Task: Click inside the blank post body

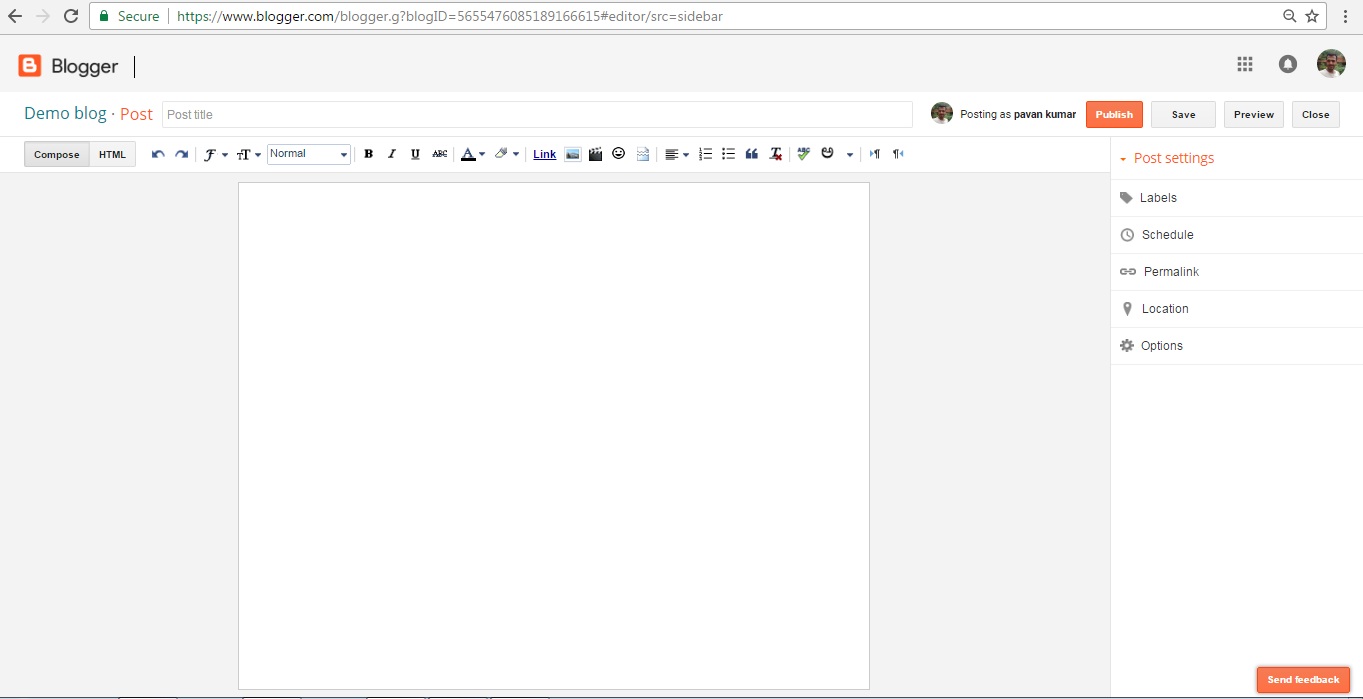Action: pos(554,436)
